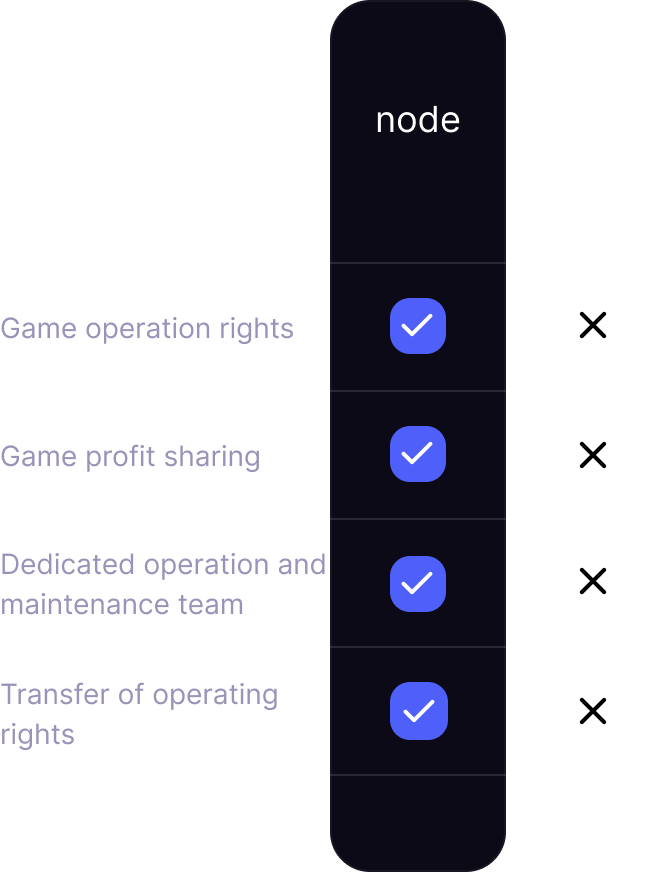Click the Game profit sharing text
The image size is (670, 873).
(130, 457)
